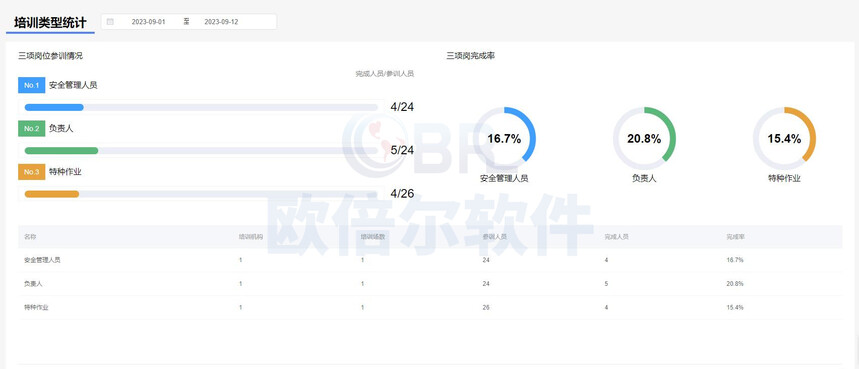
Task: Click the 5 完成人员 cell for 负责人
Action: (x=606, y=284)
